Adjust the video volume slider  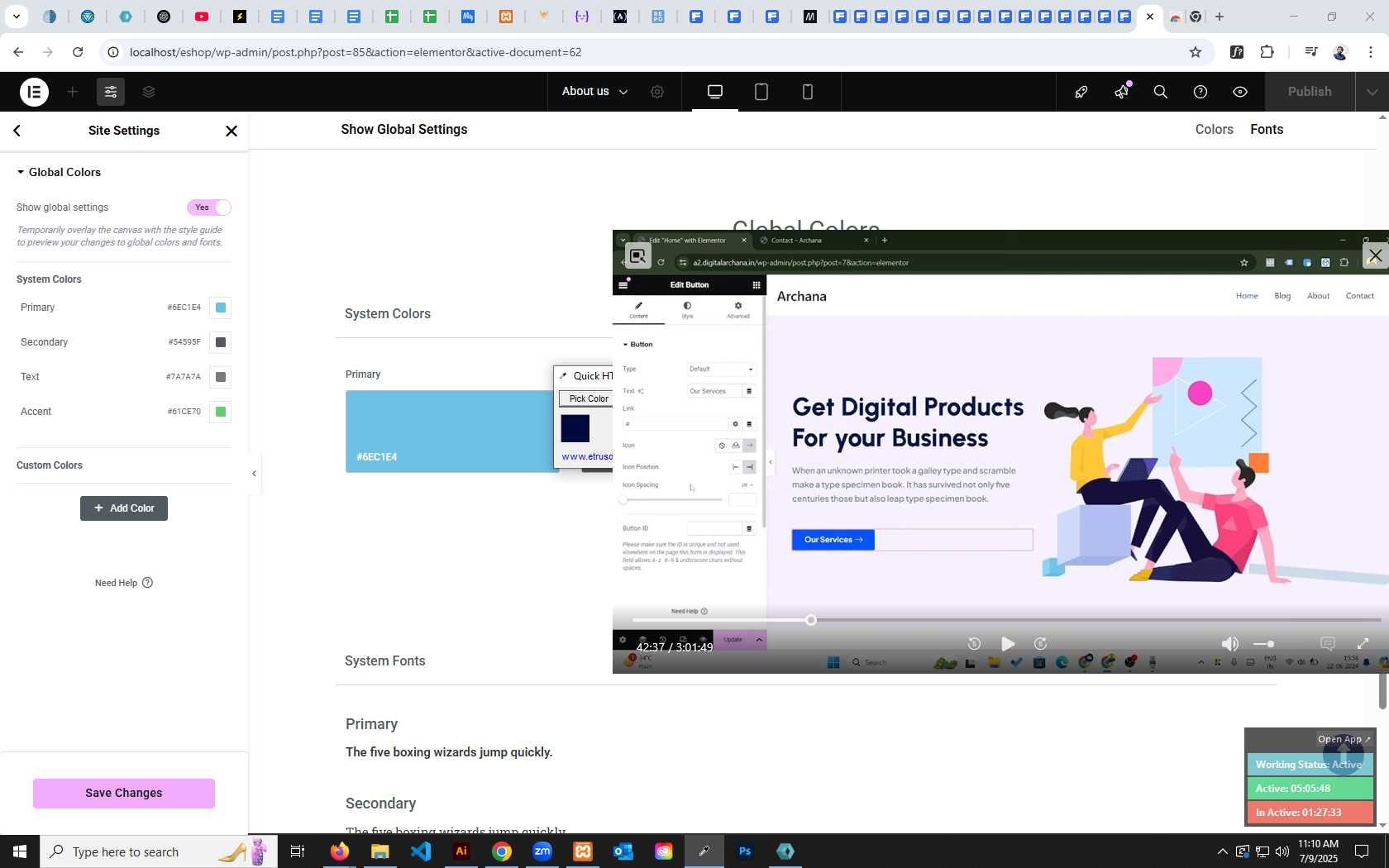[x=1265, y=643]
